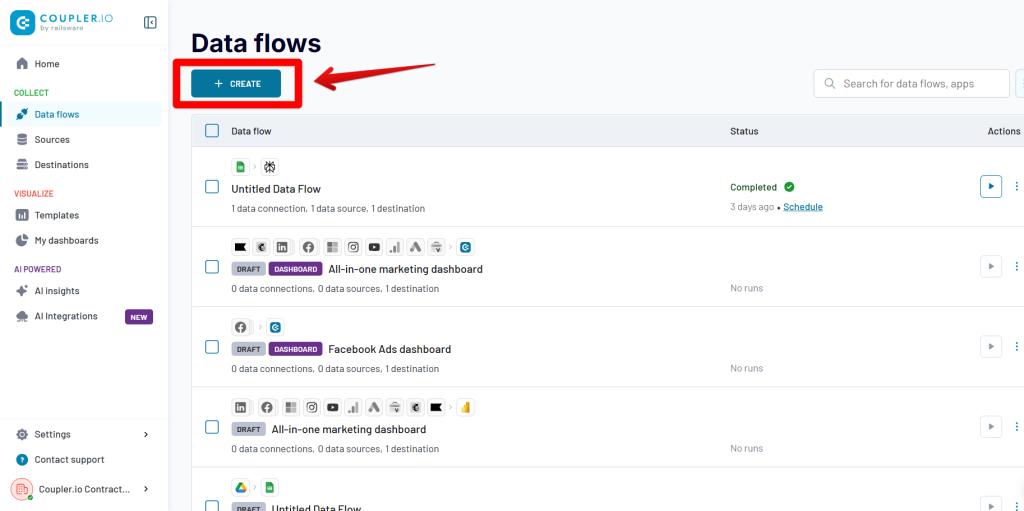Run the completed Untitled Data Flow
The width and height of the screenshot is (1024, 511).
pos(991,186)
